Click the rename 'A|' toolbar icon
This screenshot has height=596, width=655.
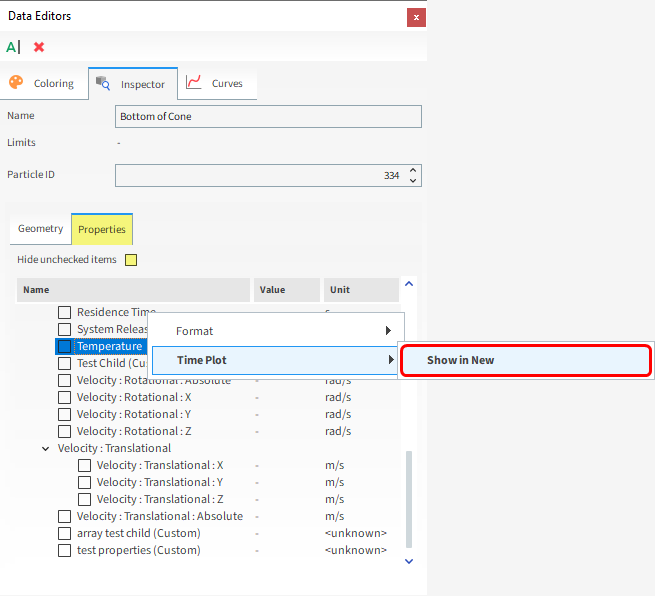[13, 47]
